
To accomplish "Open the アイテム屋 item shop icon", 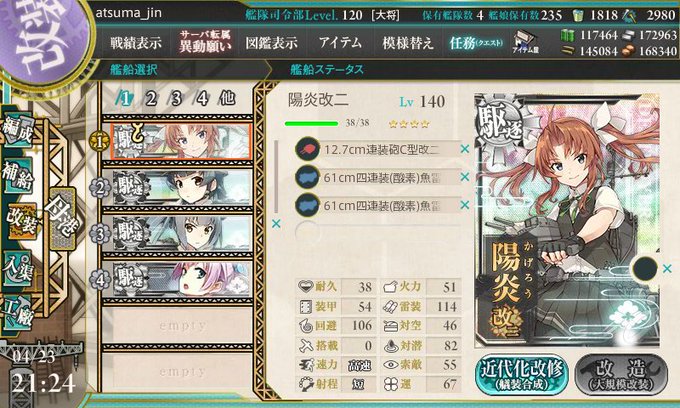I will coord(526,42).
